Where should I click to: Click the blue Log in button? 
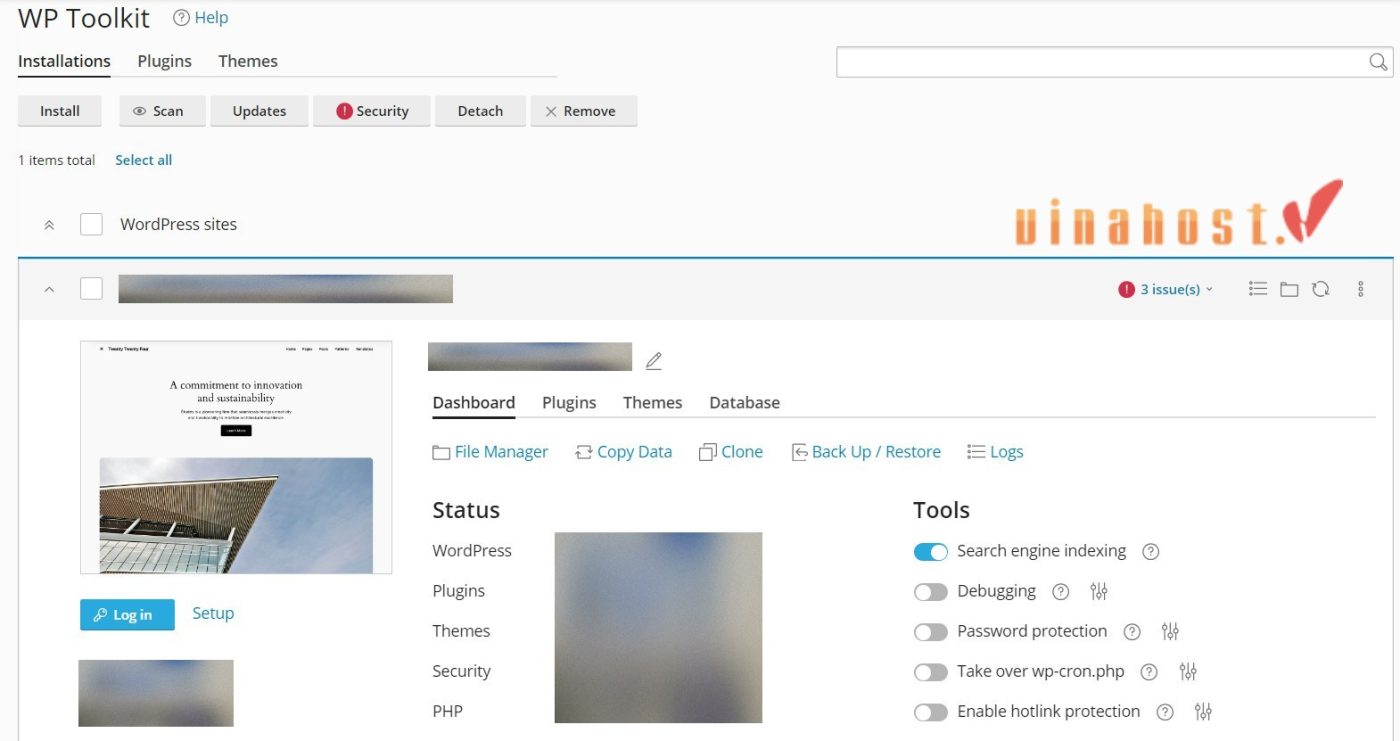point(127,615)
